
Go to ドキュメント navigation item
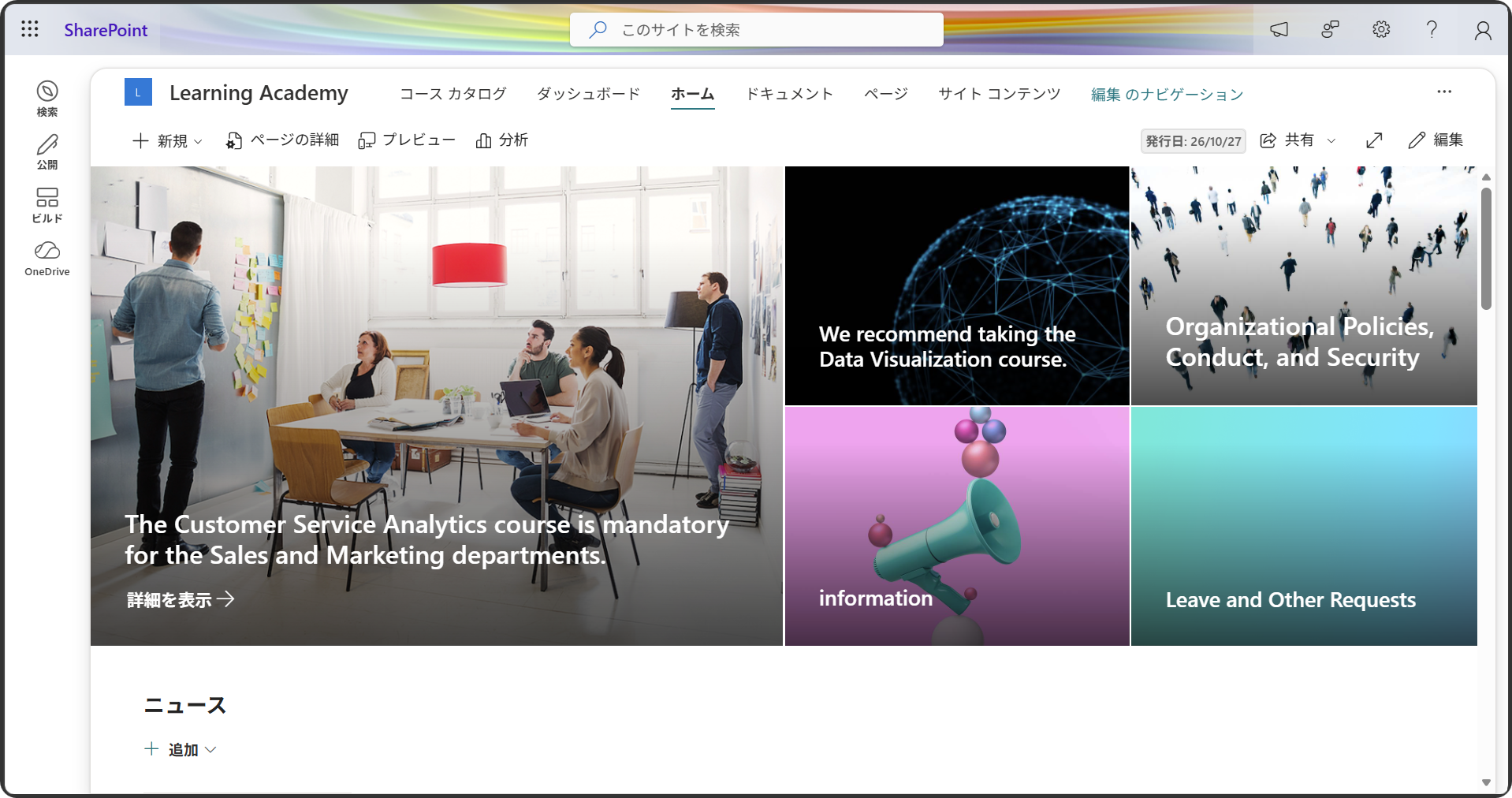[x=789, y=94]
